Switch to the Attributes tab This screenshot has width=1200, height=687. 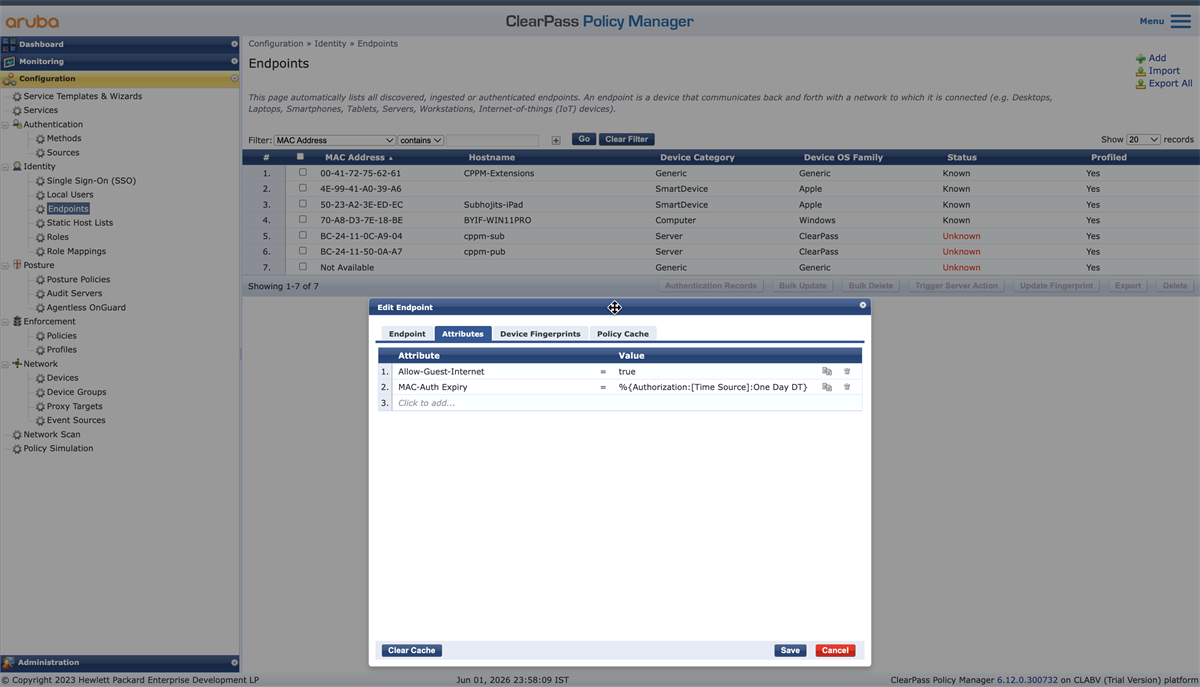pos(463,333)
